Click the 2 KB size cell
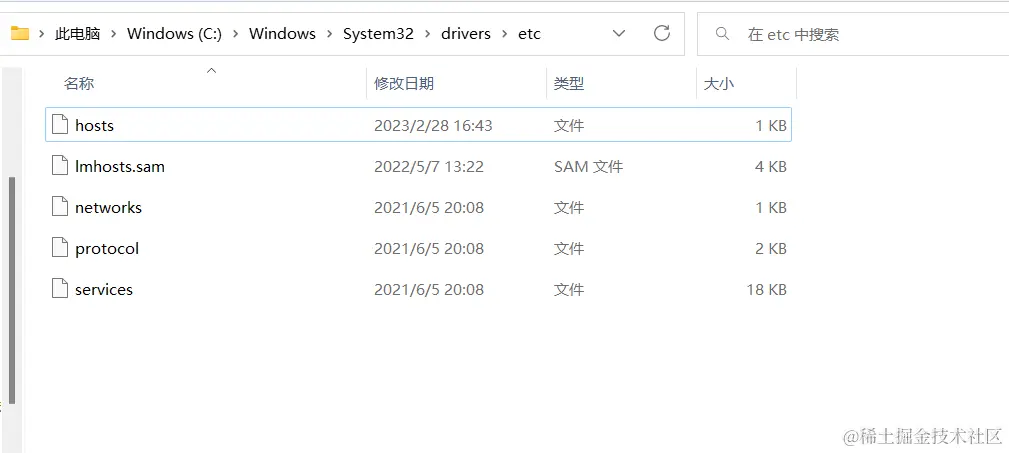This screenshot has height=453, width=1009. coord(771,249)
